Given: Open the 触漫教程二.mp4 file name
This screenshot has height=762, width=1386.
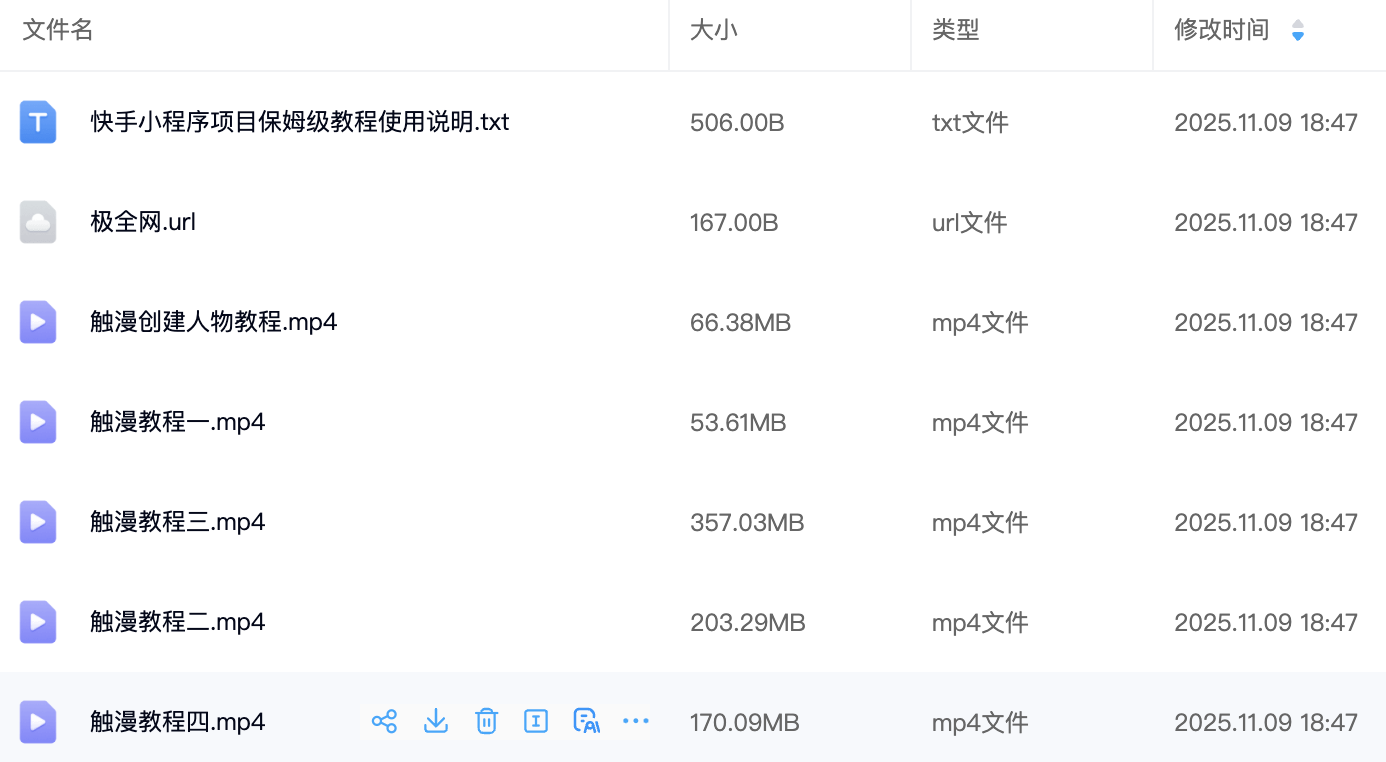Looking at the screenshot, I should pos(178,622).
